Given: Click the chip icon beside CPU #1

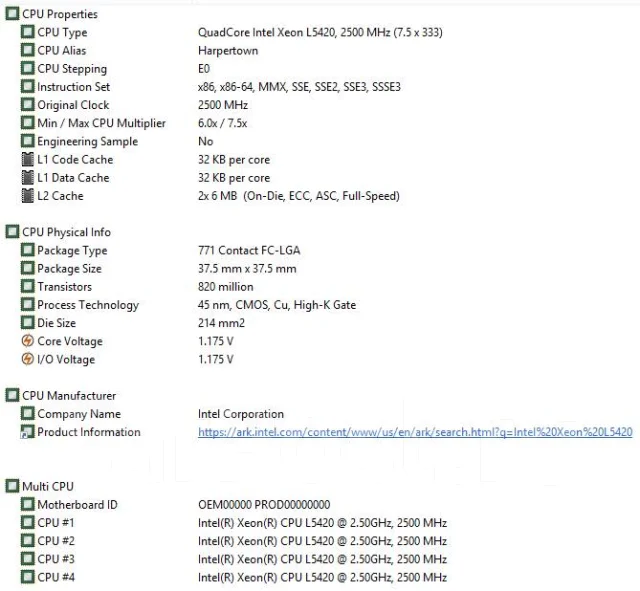Looking at the screenshot, I should point(27,522).
